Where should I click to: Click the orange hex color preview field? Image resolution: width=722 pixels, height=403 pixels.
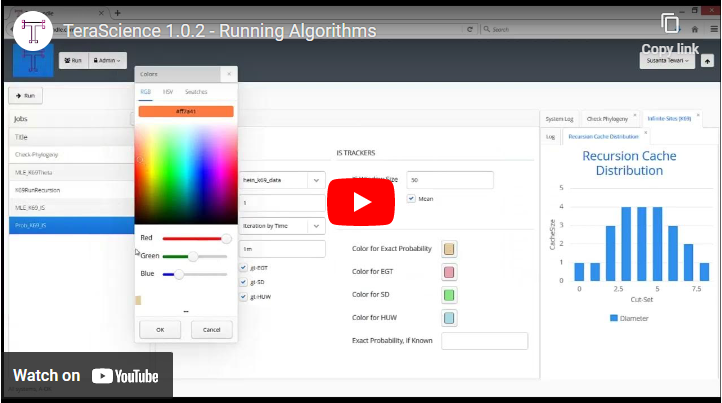(x=186, y=111)
